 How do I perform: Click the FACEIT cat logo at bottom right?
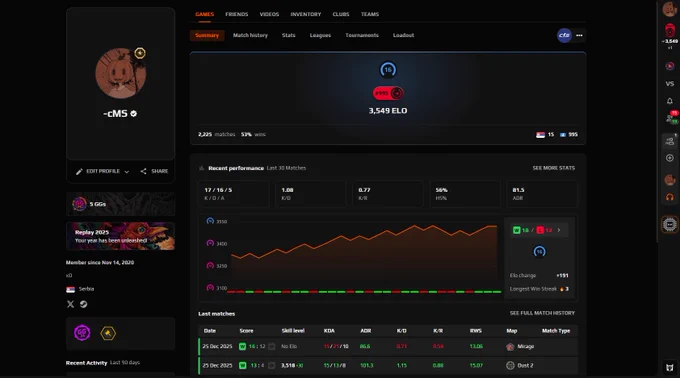tap(670, 368)
